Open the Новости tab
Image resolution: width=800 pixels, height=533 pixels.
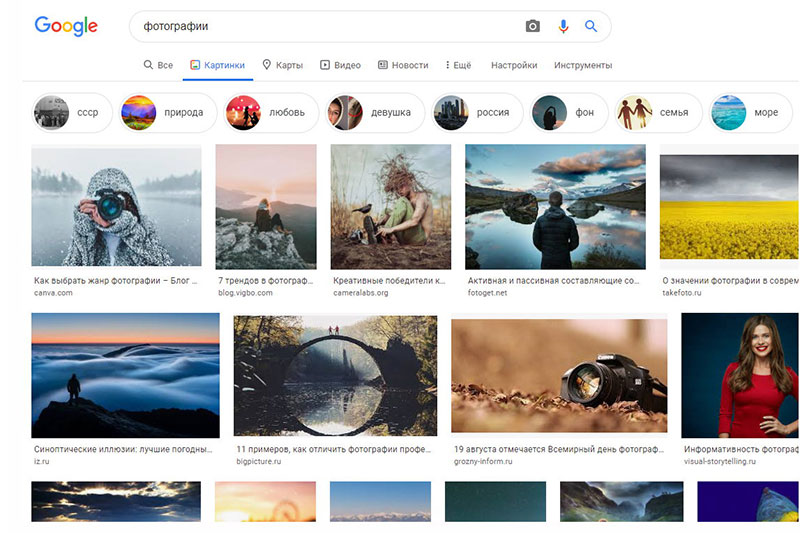(403, 65)
